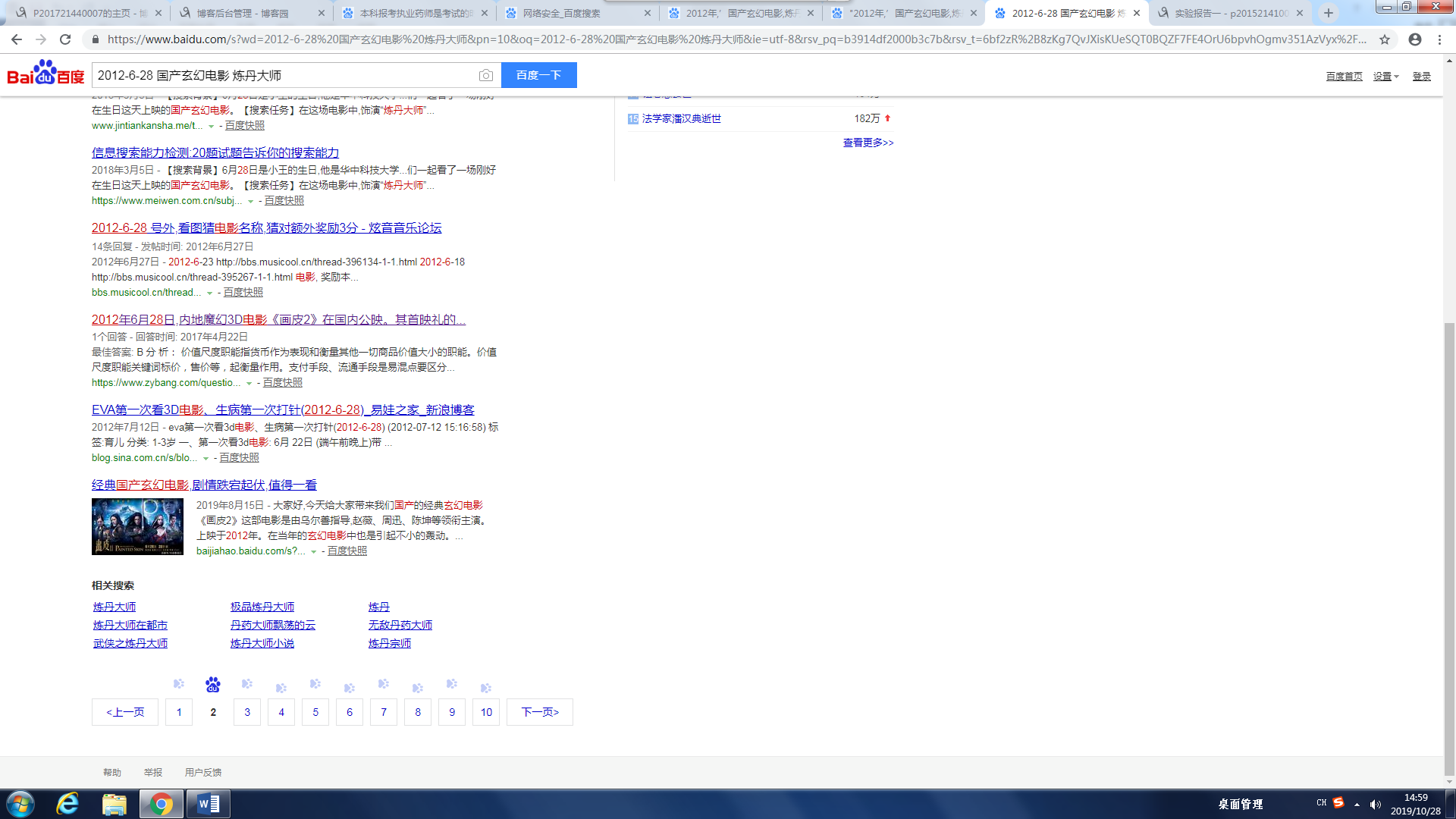The image size is (1456, 819).
Task: Click 下一页 next page button
Action: click(540, 712)
